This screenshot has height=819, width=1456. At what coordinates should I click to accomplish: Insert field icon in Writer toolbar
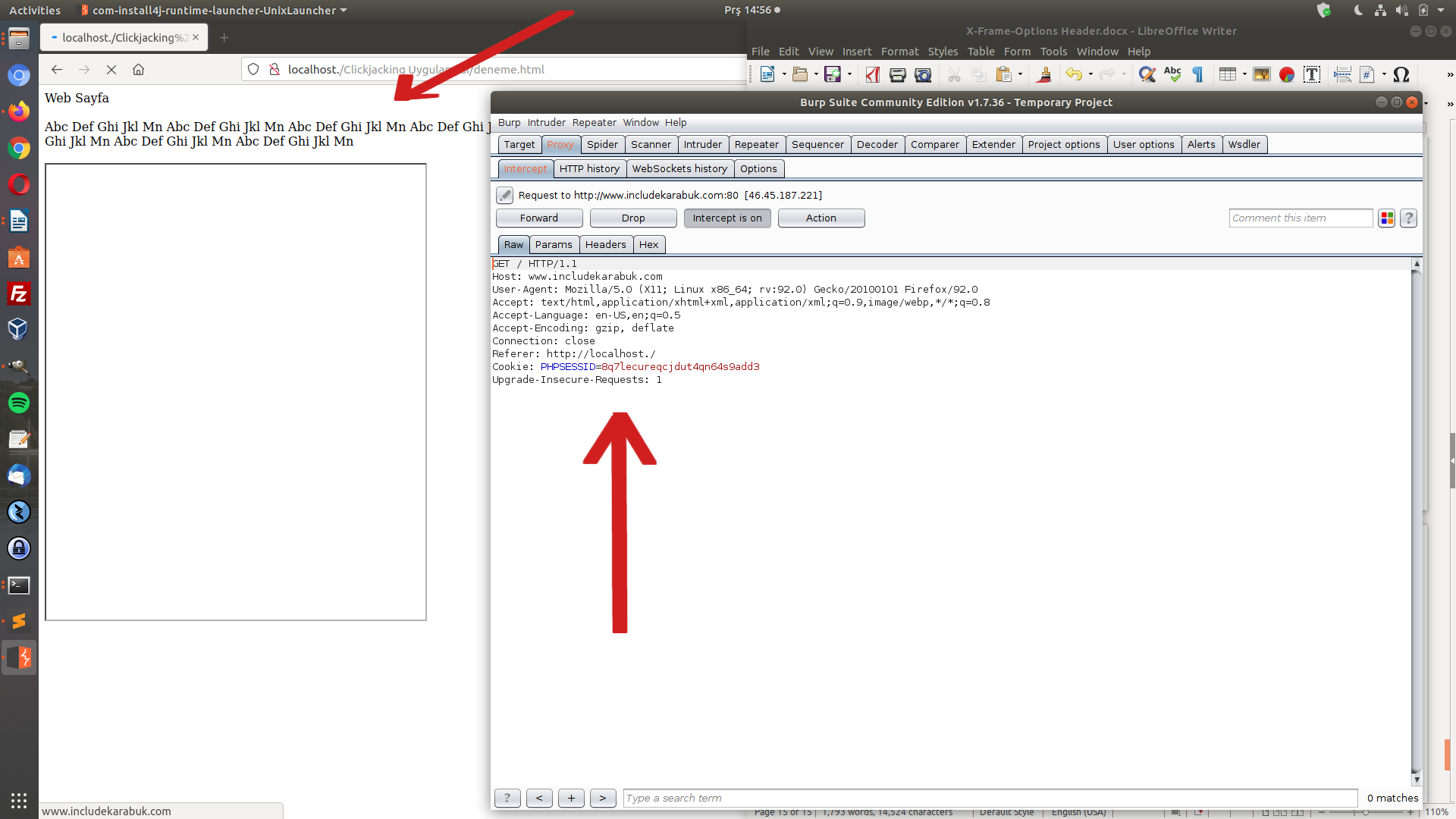pyautogui.click(x=1367, y=74)
